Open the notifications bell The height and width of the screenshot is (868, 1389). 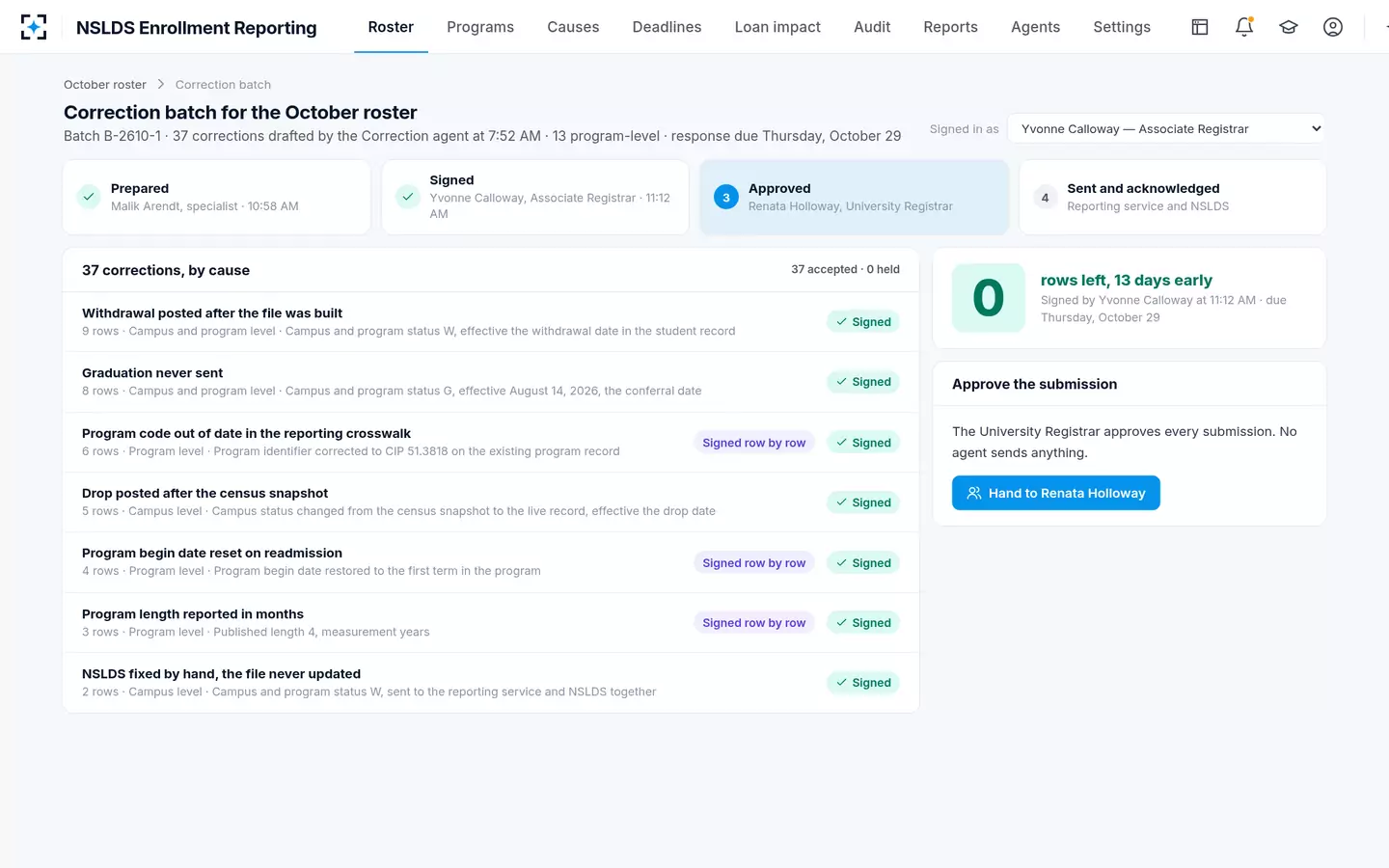tap(1244, 27)
